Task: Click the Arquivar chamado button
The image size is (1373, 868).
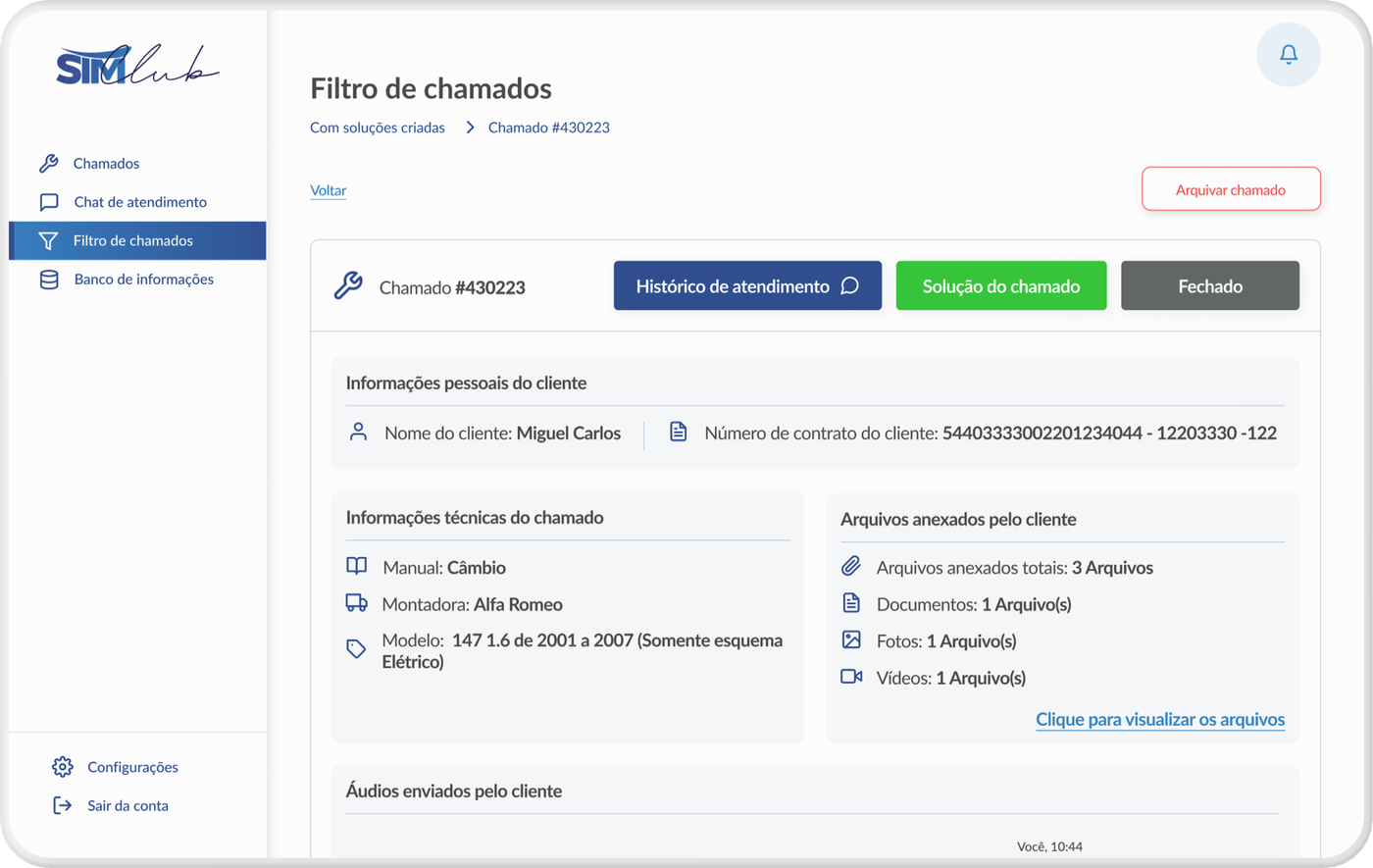Action: (1231, 189)
